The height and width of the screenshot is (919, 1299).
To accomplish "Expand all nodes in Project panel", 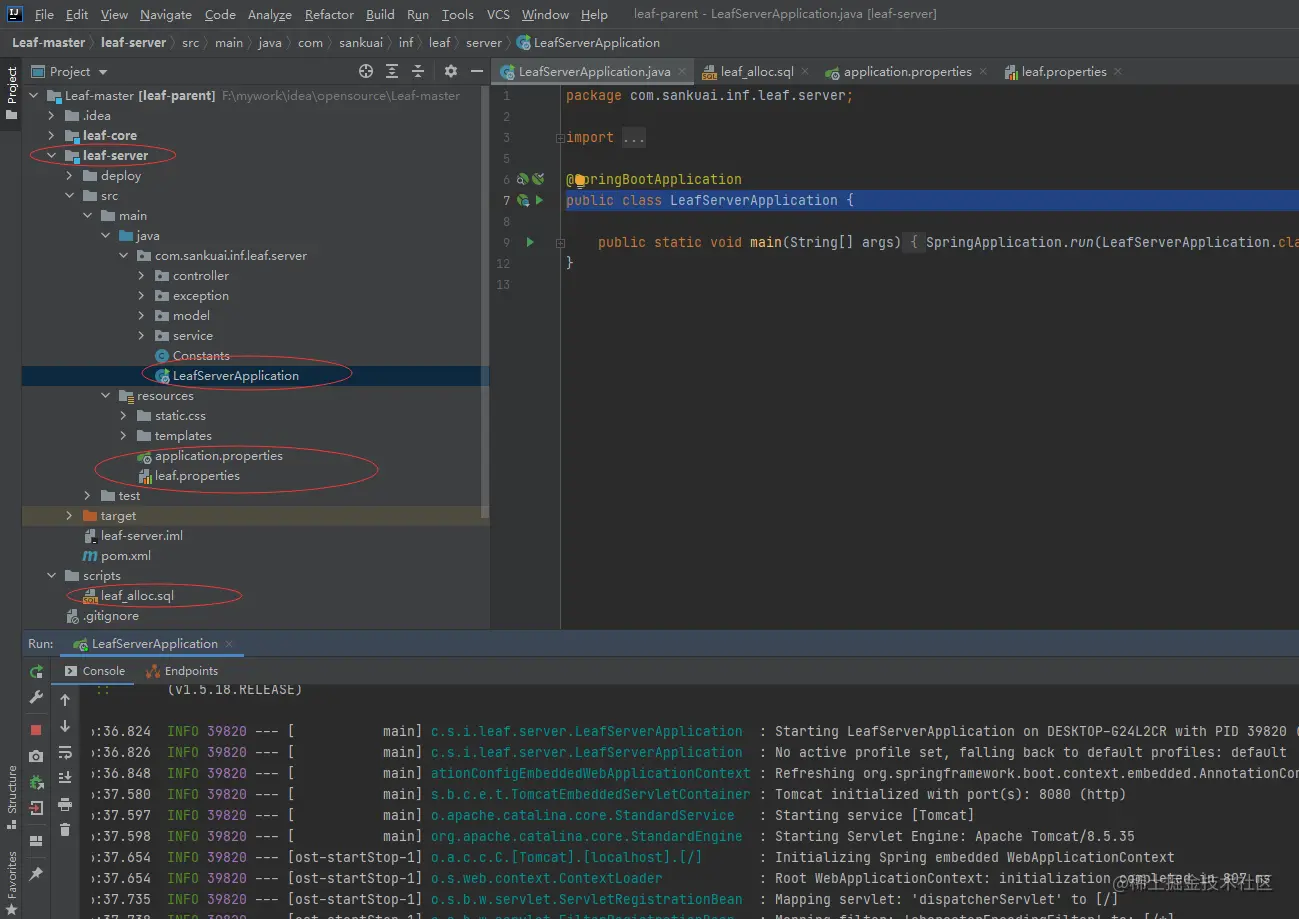I will (392, 71).
